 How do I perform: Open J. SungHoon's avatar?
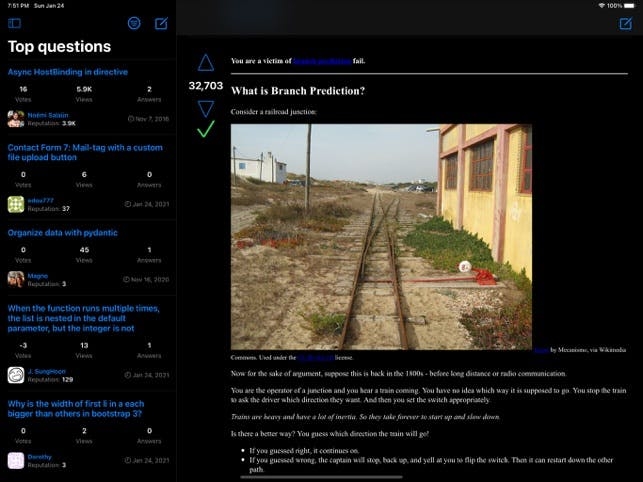[x=16, y=375]
